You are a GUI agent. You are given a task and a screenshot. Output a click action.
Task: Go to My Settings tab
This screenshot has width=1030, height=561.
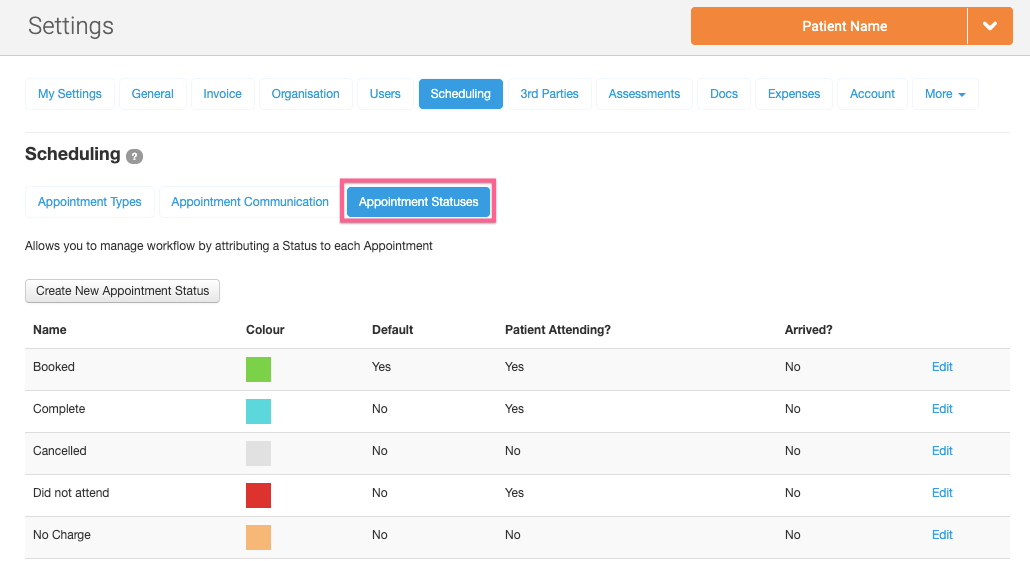(x=70, y=94)
